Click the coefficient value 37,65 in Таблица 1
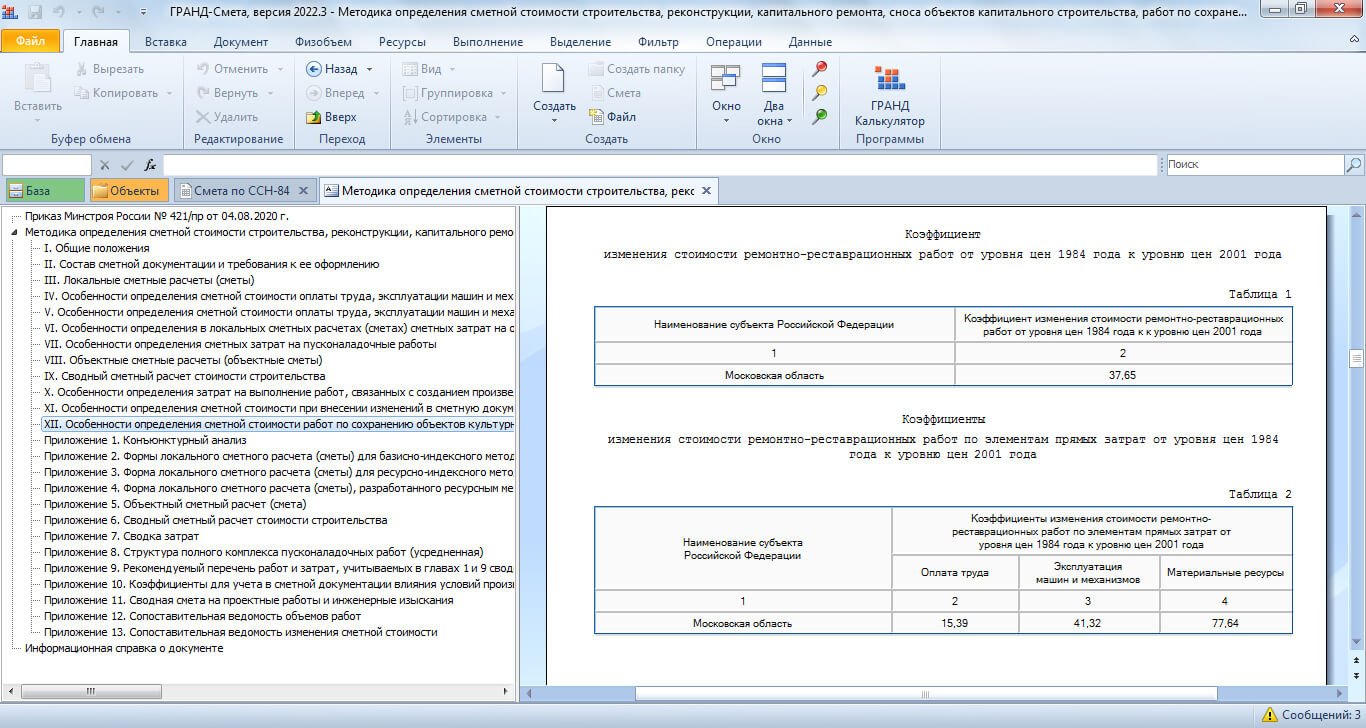Viewport: 1366px width, 728px height. [x=1123, y=375]
